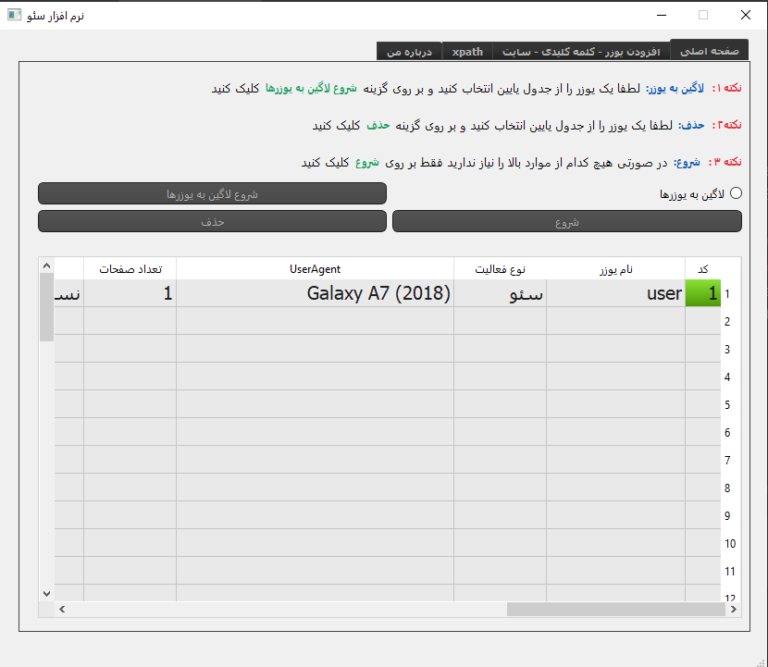Select row header number 5 in table
The image size is (768, 667).
730,405
